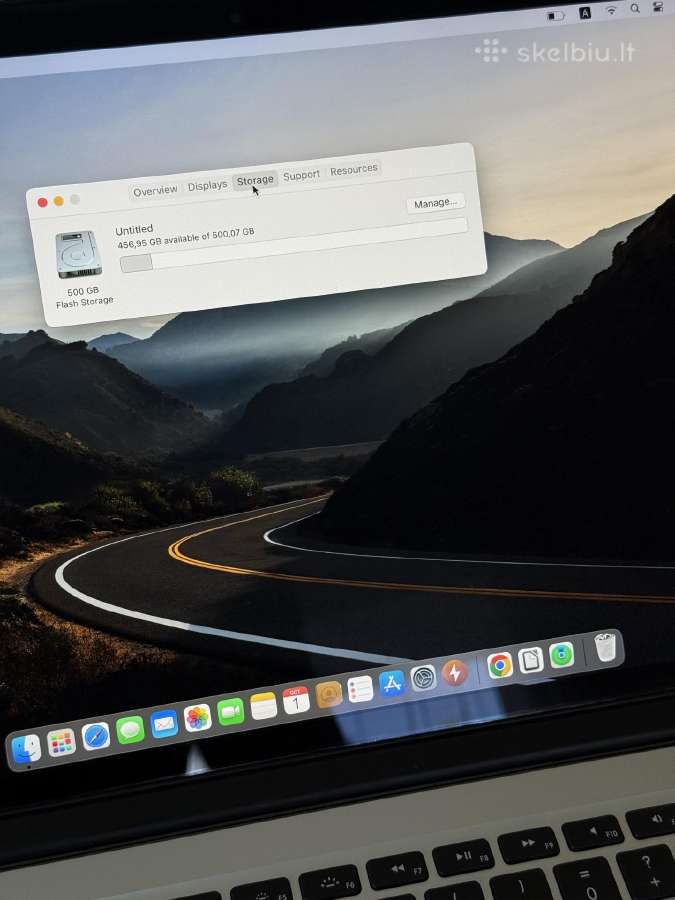Launch Google Chrome from the Dock
Image resolution: width=675 pixels, height=900 pixels.
point(500,665)
